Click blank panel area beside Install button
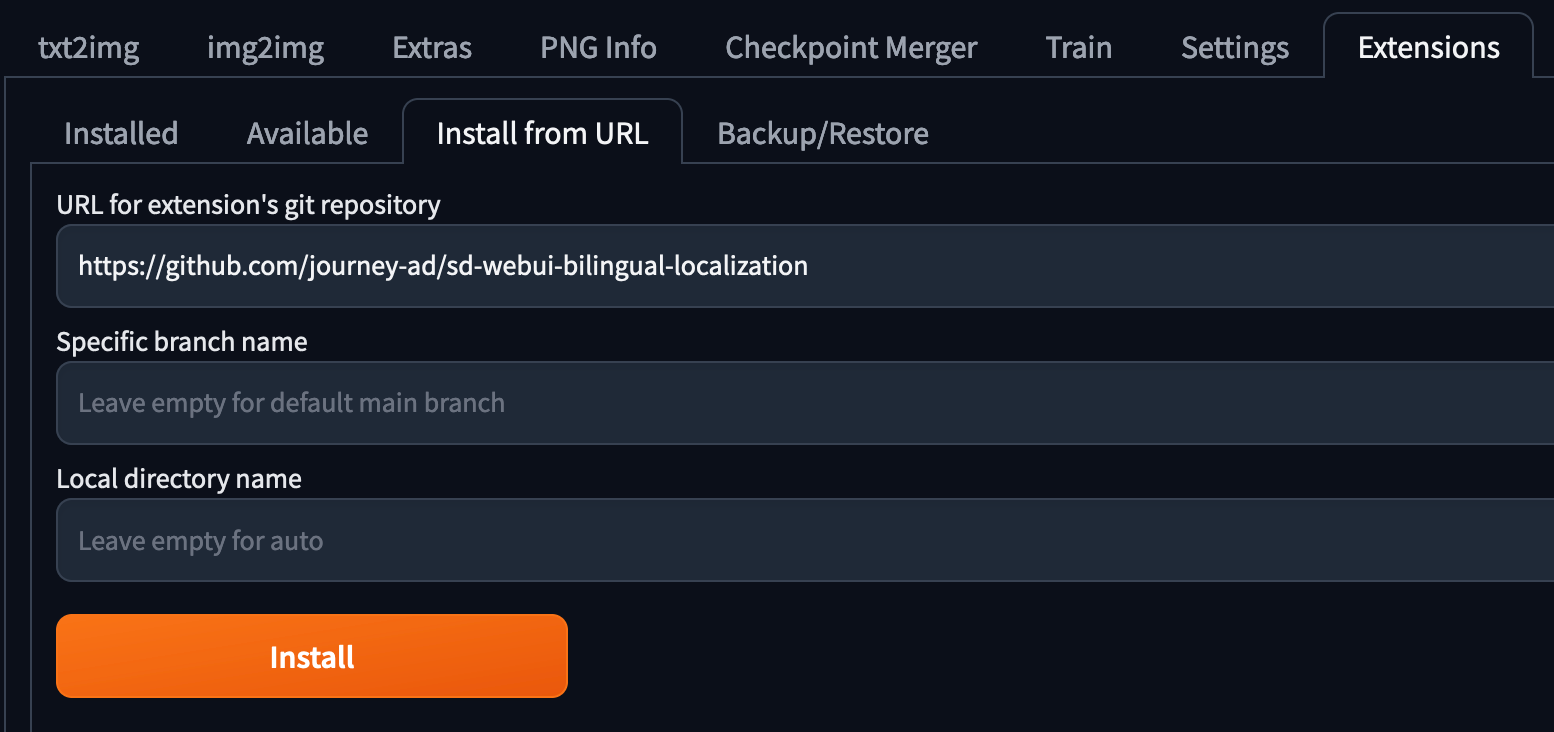The width and height of the screenshot is (1554, 732). tap(1000, 656)
